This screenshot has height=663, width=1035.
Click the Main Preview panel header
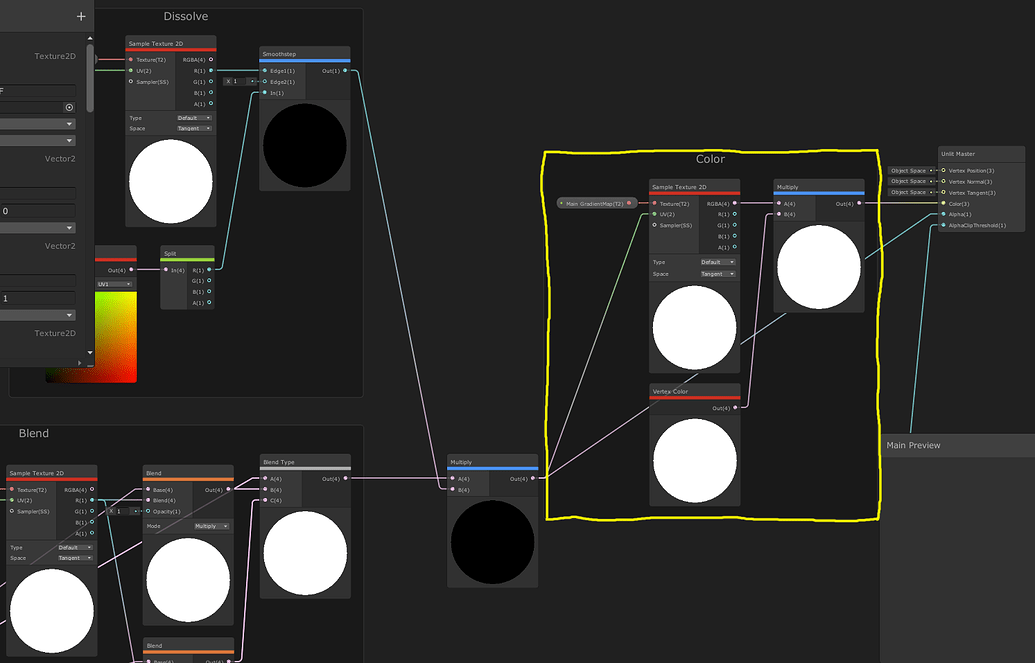click(x=957, y=445)
